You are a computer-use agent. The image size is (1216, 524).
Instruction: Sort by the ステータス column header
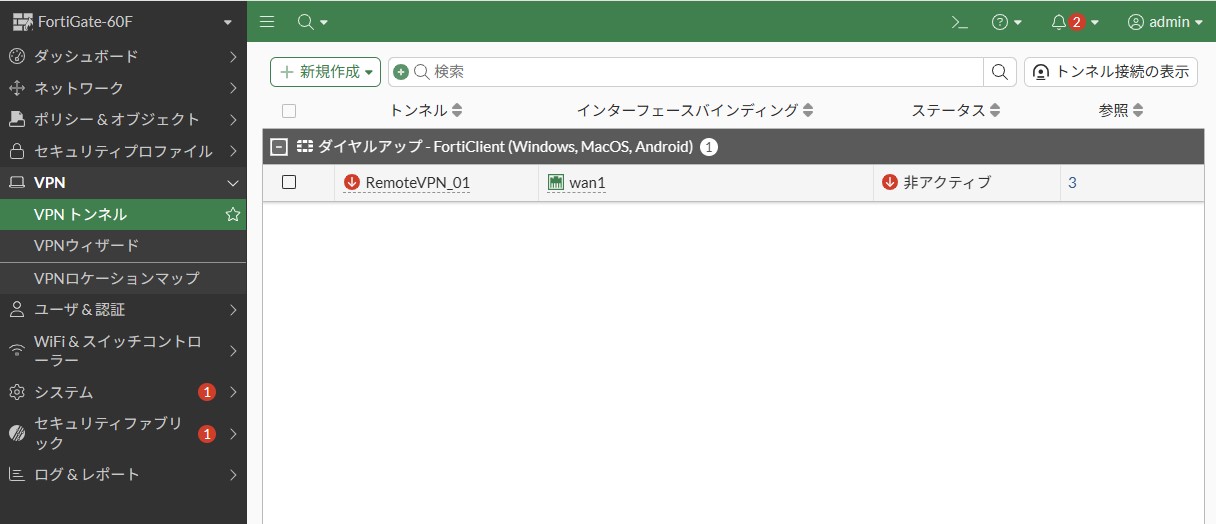coord(948,110)
